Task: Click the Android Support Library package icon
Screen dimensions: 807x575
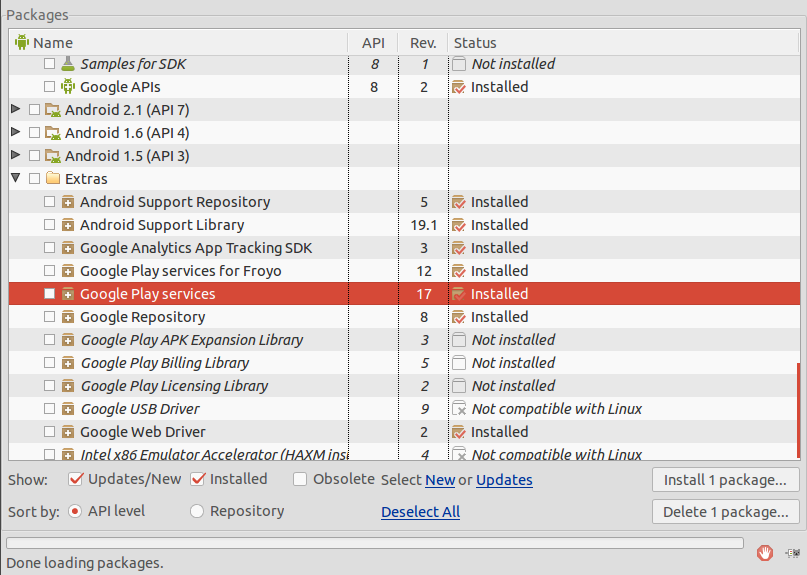Action: pos(68,225)
